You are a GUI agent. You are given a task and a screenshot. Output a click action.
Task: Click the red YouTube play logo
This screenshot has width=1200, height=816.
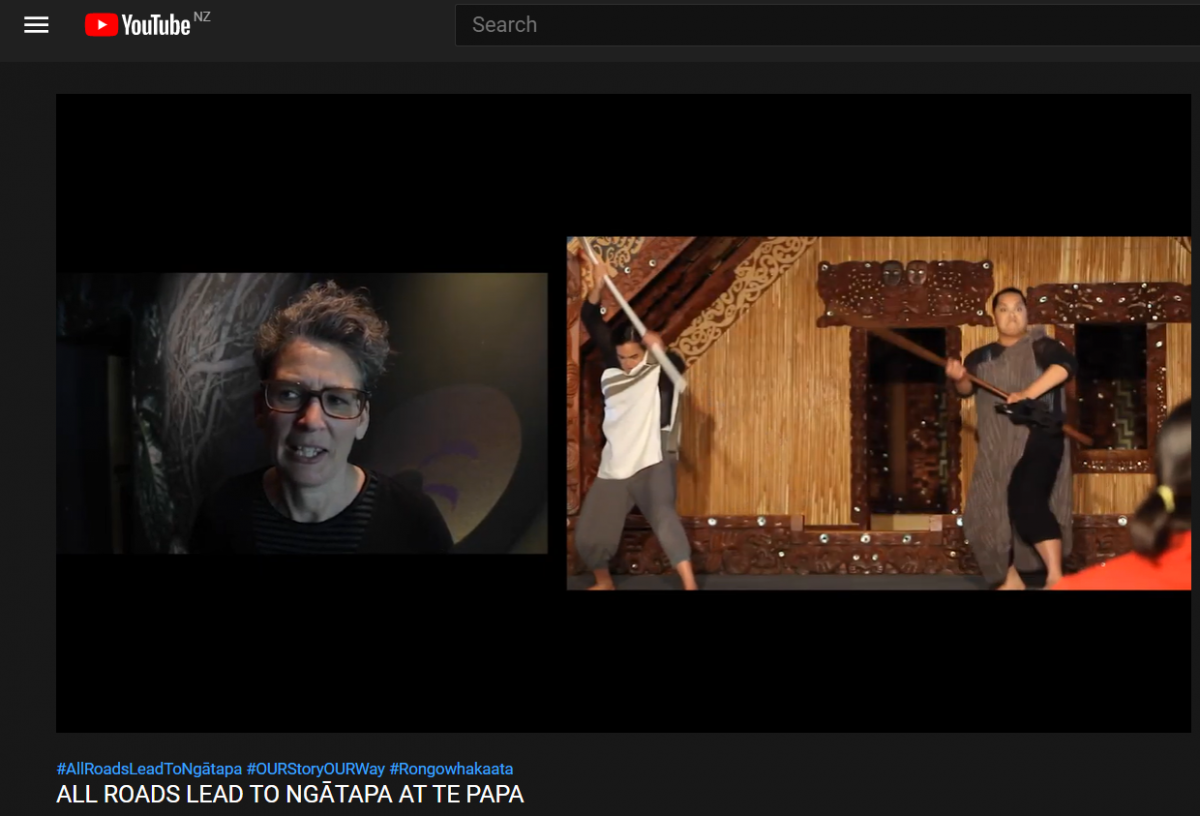[101, 25]
